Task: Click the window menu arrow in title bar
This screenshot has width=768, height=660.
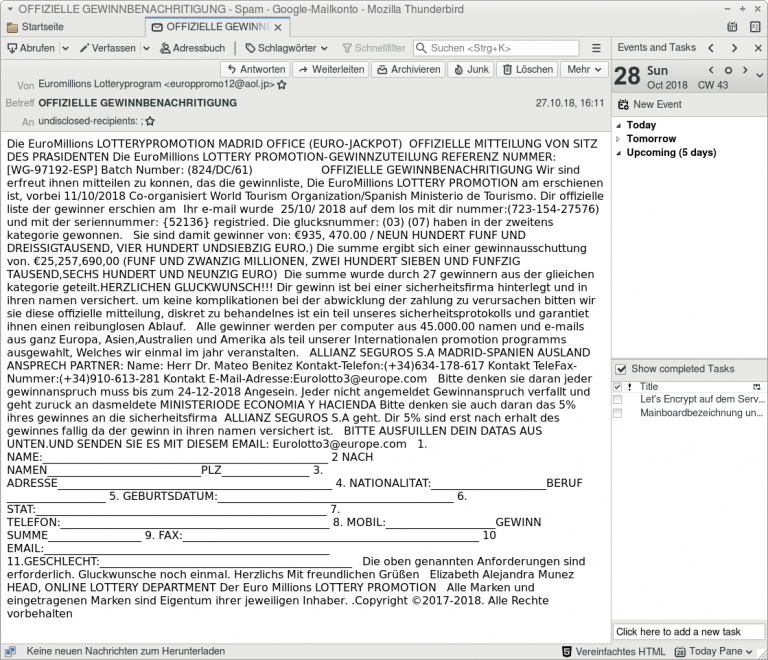Action: 9,9
